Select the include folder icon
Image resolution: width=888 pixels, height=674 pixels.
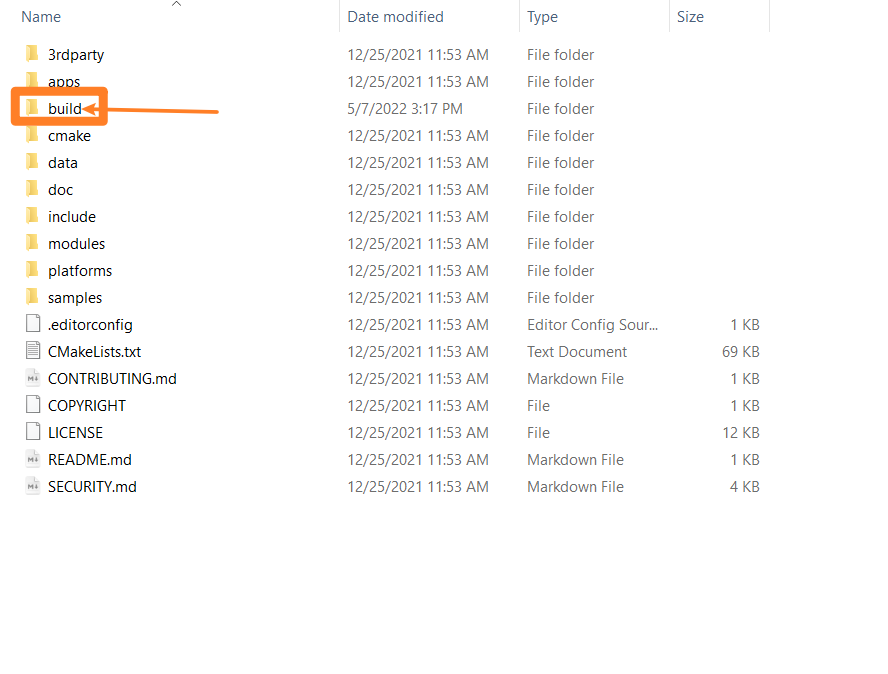click(32, 216)
